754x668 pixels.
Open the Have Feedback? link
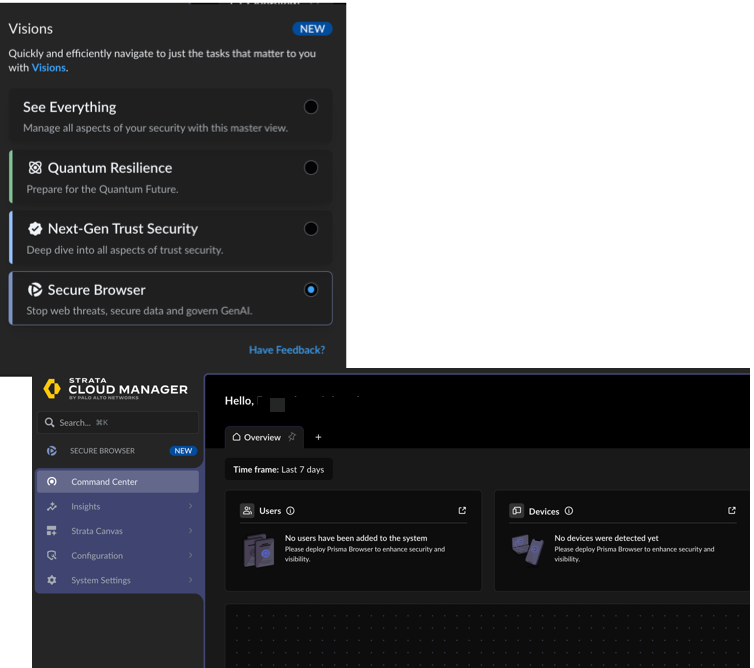click(287, 350)
